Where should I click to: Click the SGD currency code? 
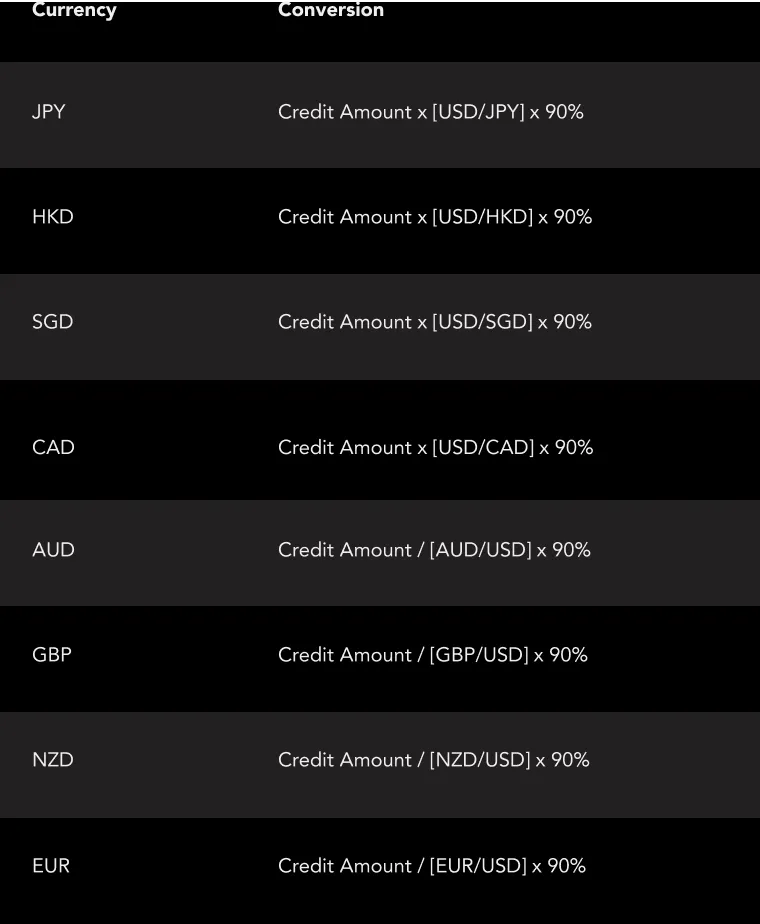(53, 322)
